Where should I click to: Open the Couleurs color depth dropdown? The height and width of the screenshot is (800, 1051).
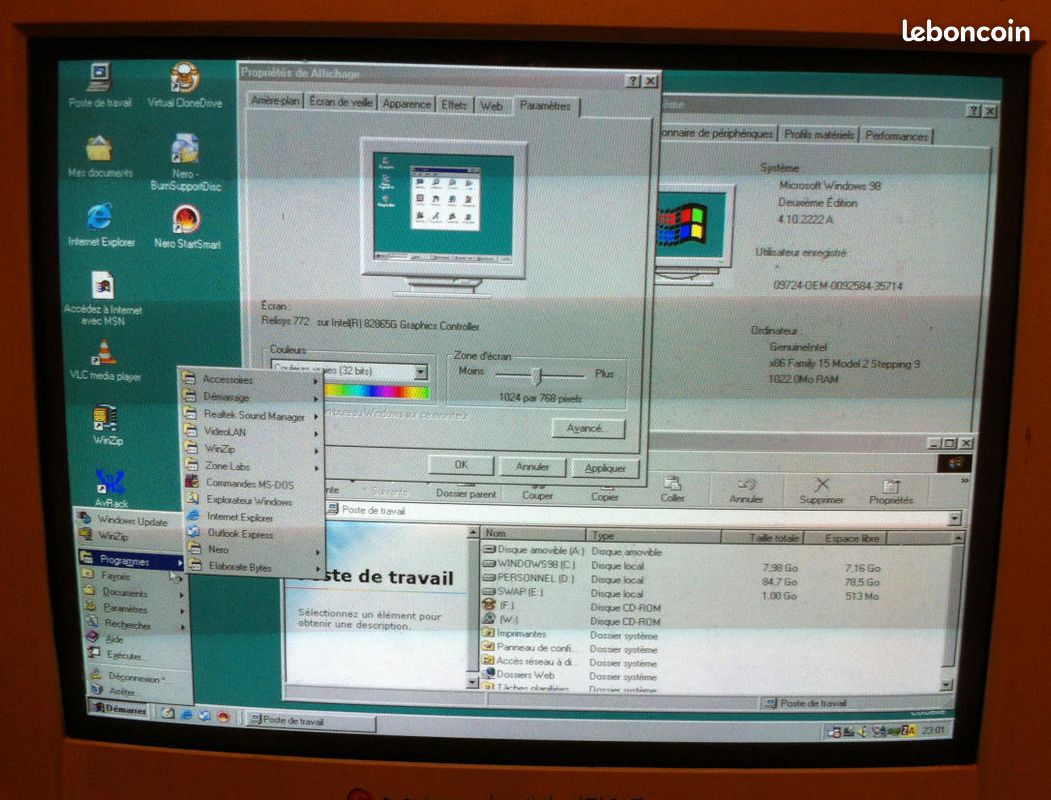(420, 371)
